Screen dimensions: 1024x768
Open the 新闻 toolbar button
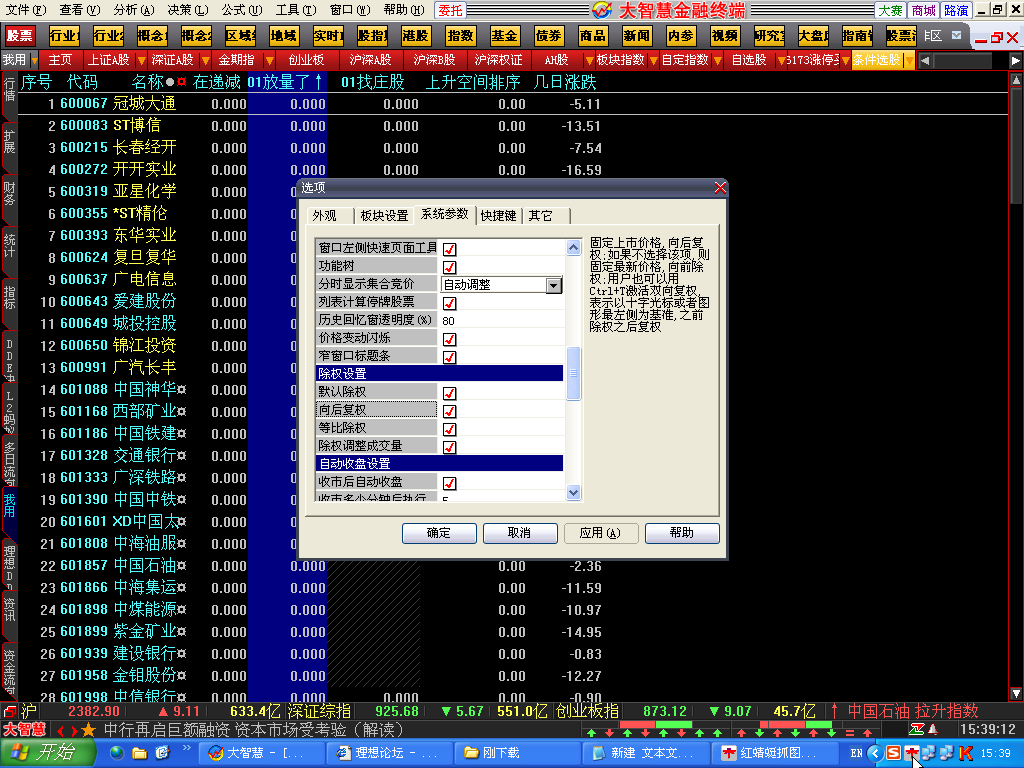pyautogui.click(x=637, y=35)
